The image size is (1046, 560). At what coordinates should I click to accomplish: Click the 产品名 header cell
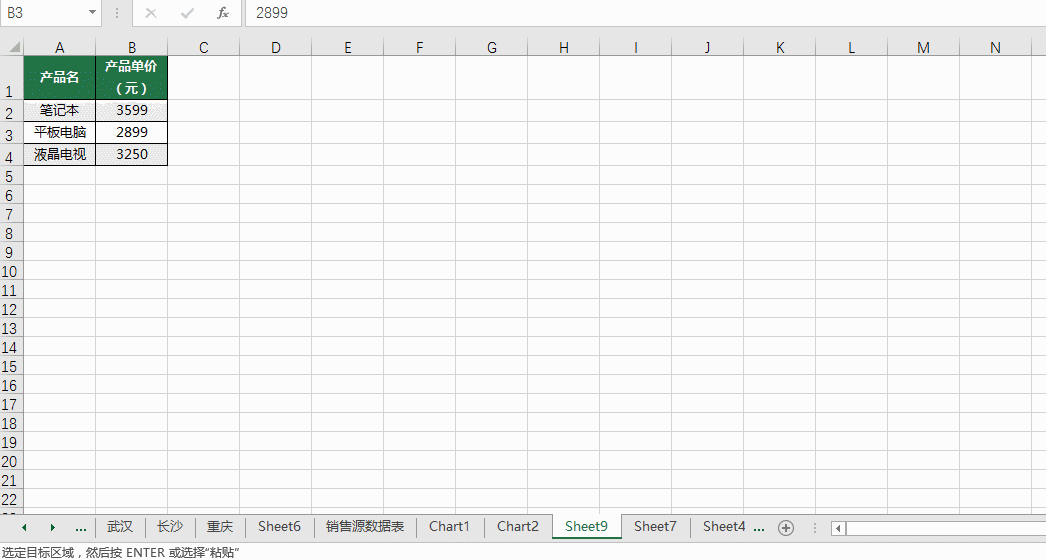point(59,77)
